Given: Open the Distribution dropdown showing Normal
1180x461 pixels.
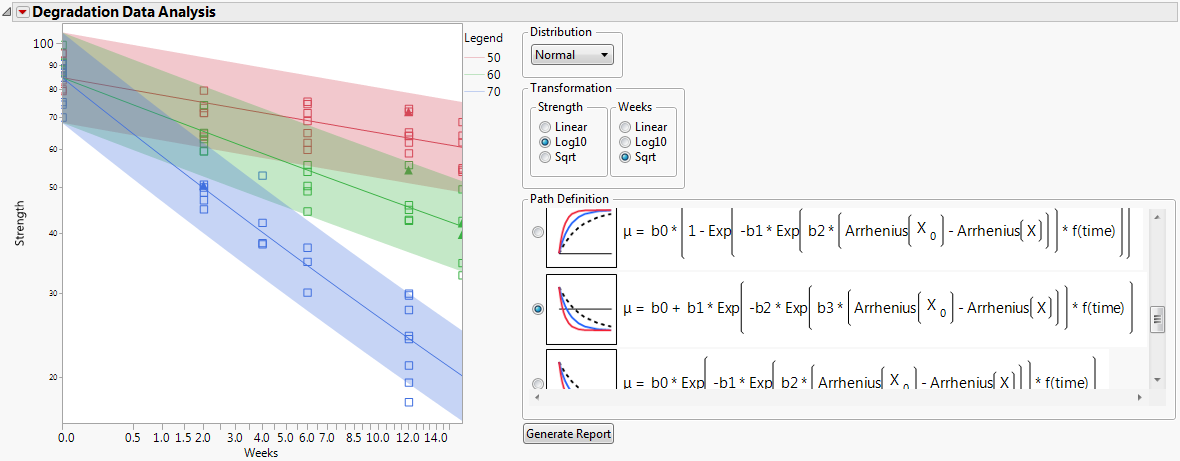Looking at the screenshot, I should [572, 55].
